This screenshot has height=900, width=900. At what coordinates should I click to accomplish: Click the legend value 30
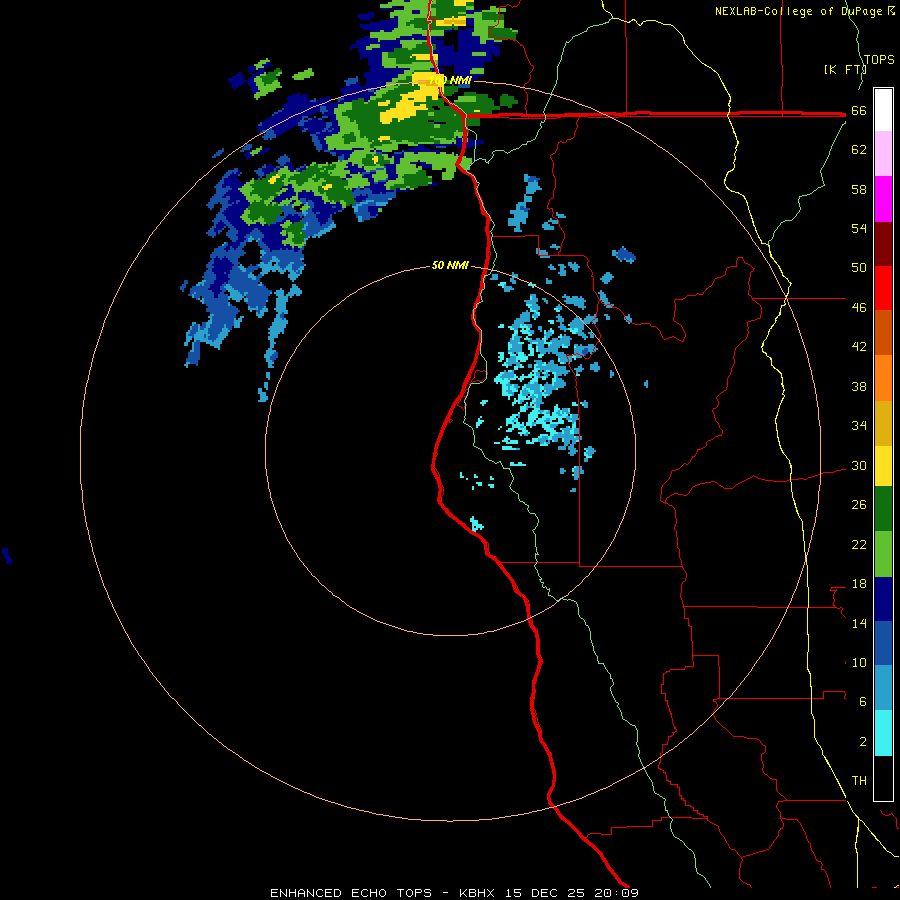pos(859,465)
